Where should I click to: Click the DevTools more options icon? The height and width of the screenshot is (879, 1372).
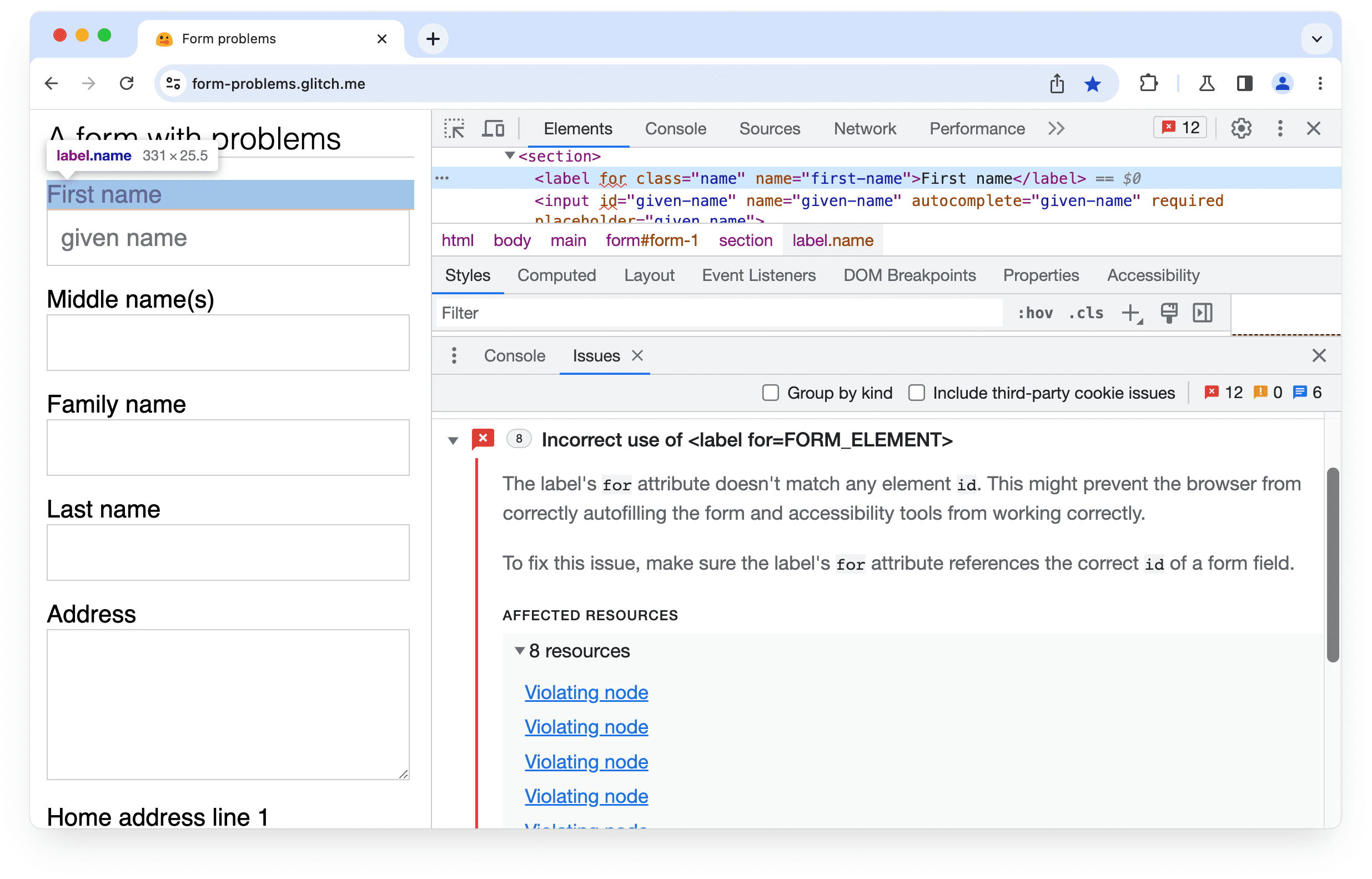click(x=1280, y=128)
